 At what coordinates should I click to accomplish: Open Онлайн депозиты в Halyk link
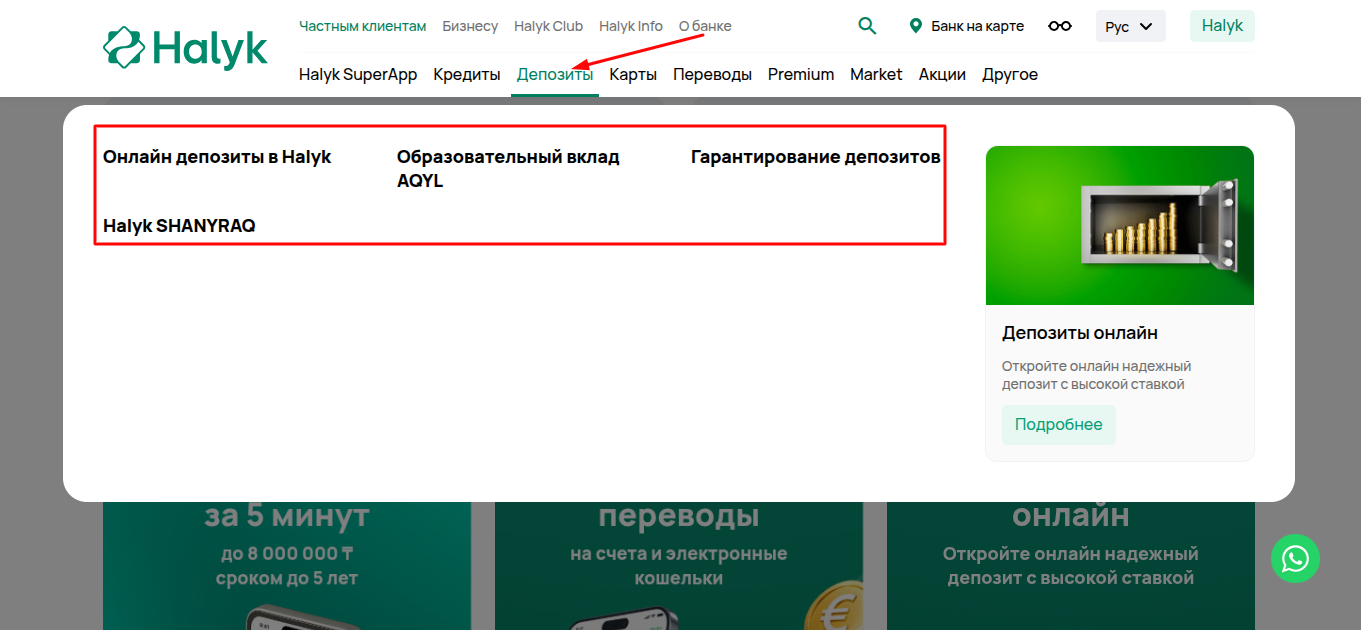(217, 157)
